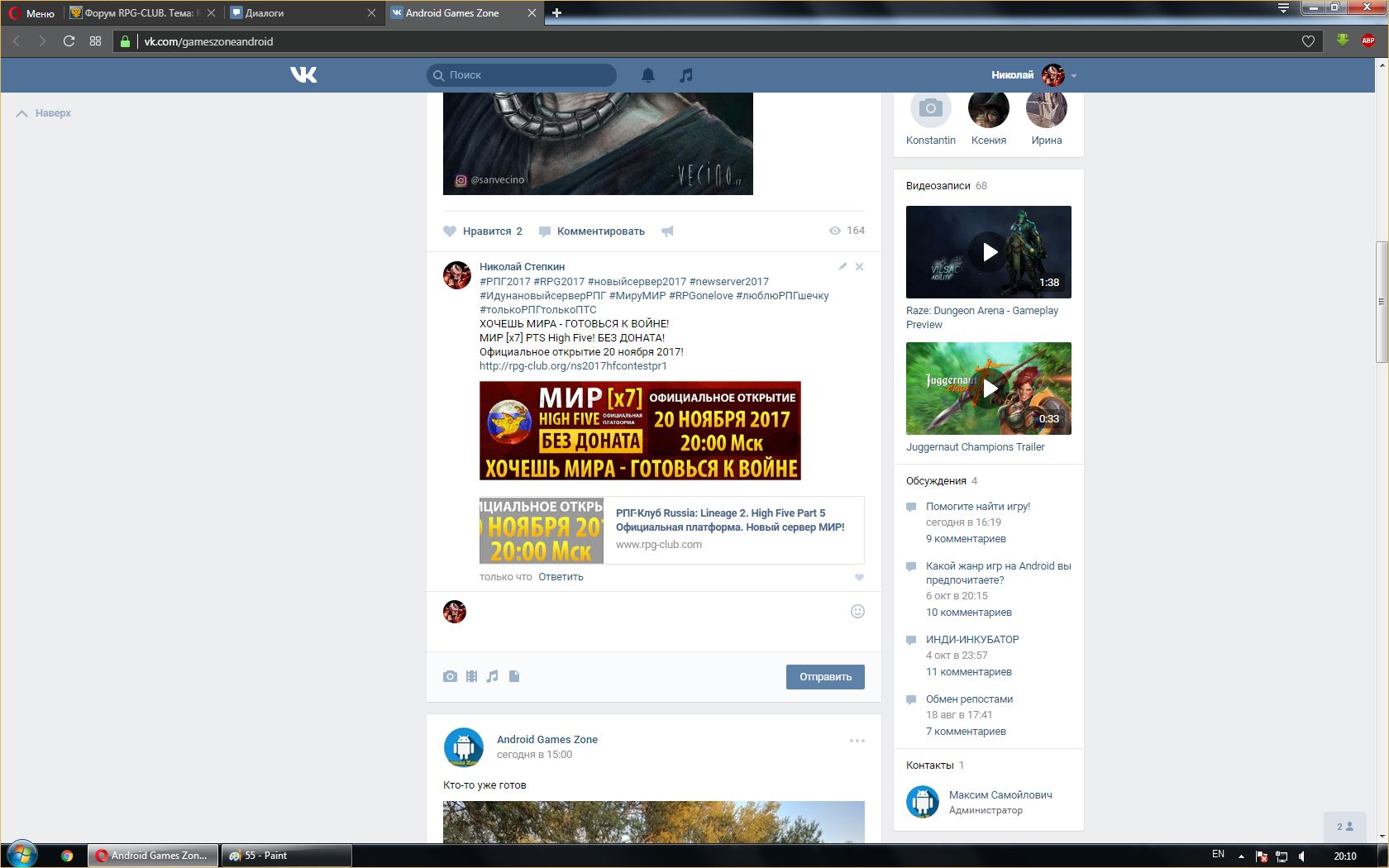The height and width of the screenshot is (868, 1389).
Task: Attach audio with the music note icon
Action: (x=493, y=676)
